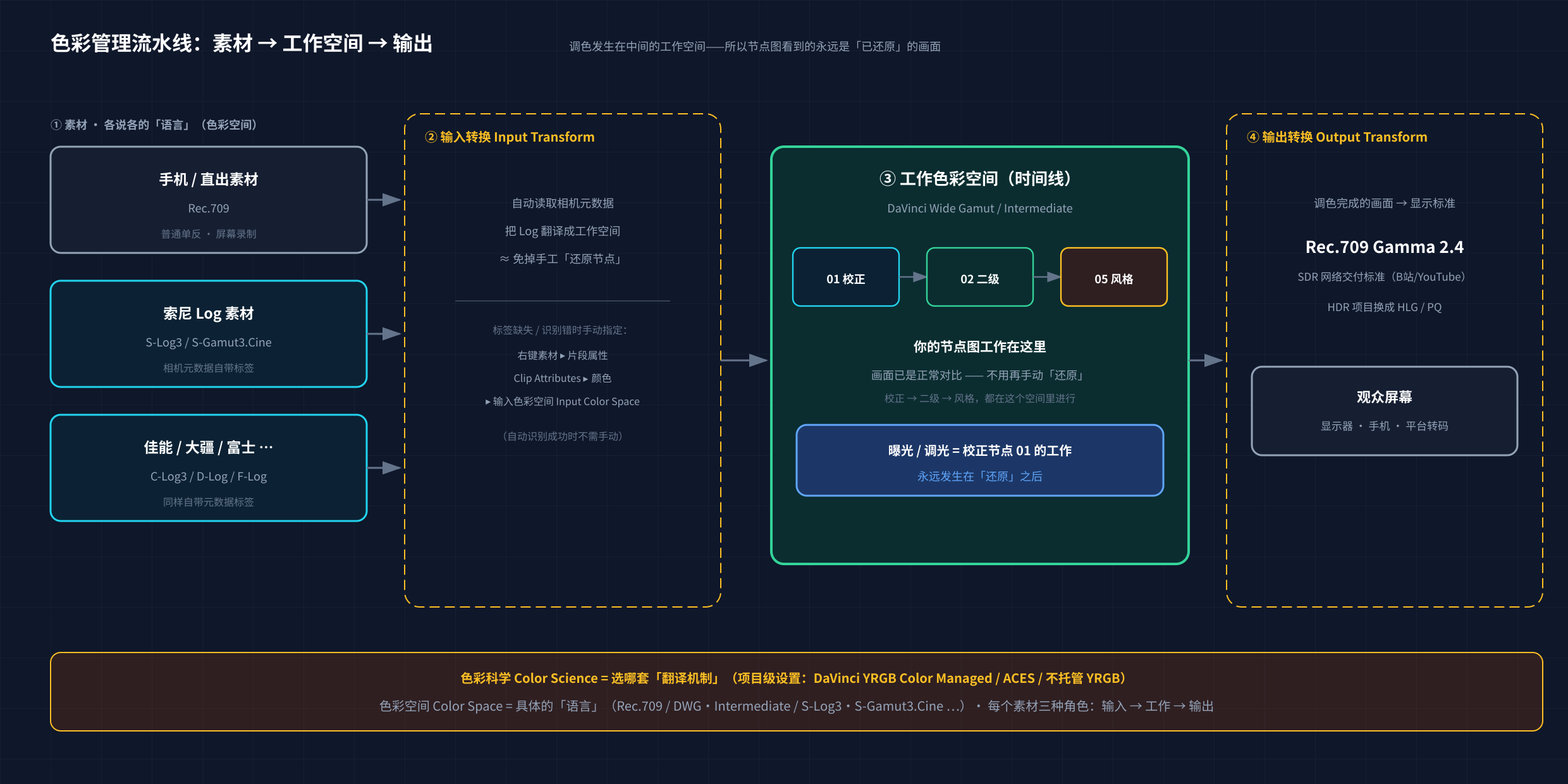The image size is (1568, 784).
Task: Click the main title 色彩管理流水线
Action: (x=242, y=44)
